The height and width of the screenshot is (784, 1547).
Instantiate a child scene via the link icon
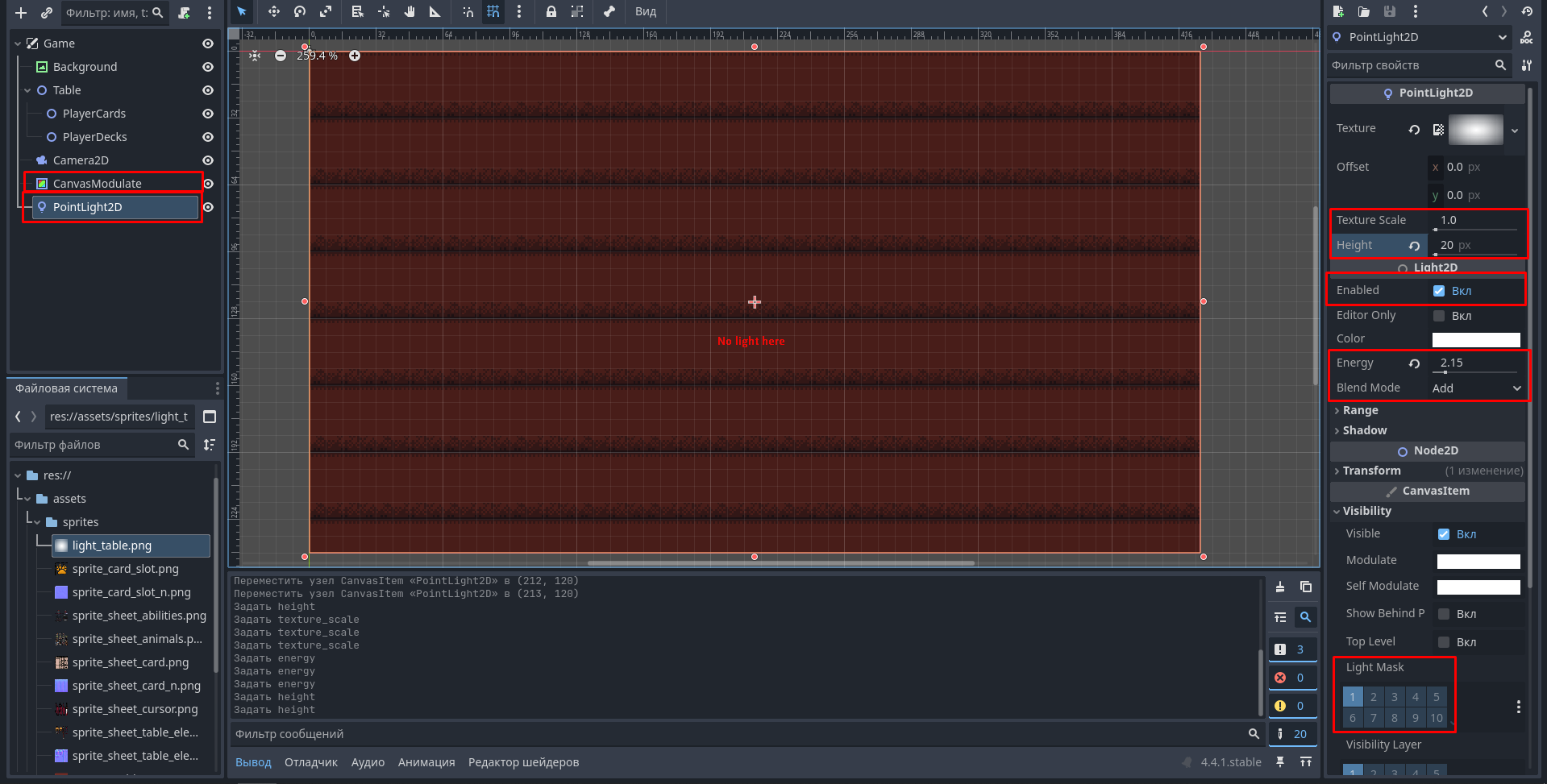tap(47, 13)
